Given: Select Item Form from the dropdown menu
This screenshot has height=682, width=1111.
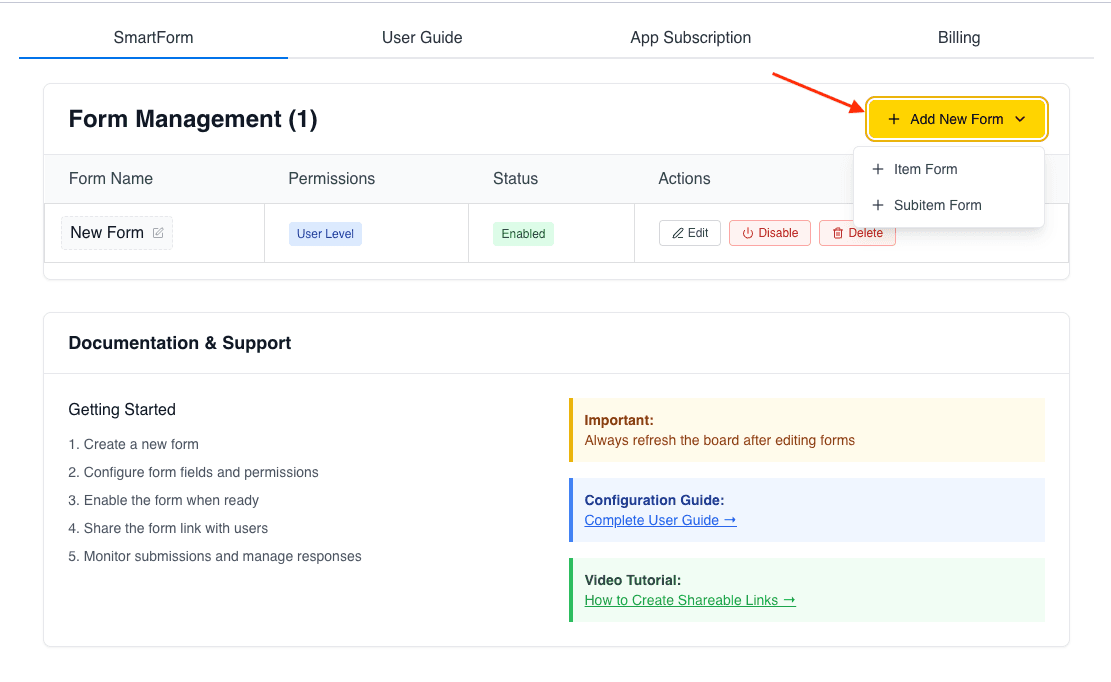Looking at the screenshot, I should [925, 169].
